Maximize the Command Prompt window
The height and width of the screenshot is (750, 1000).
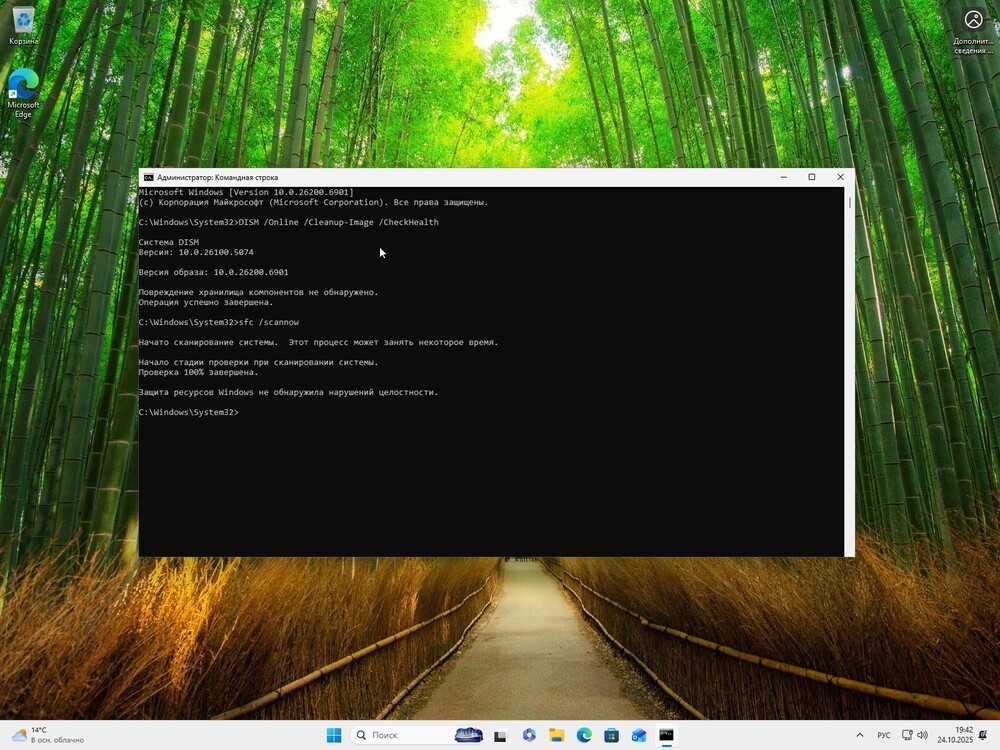(x=811, y=177)
